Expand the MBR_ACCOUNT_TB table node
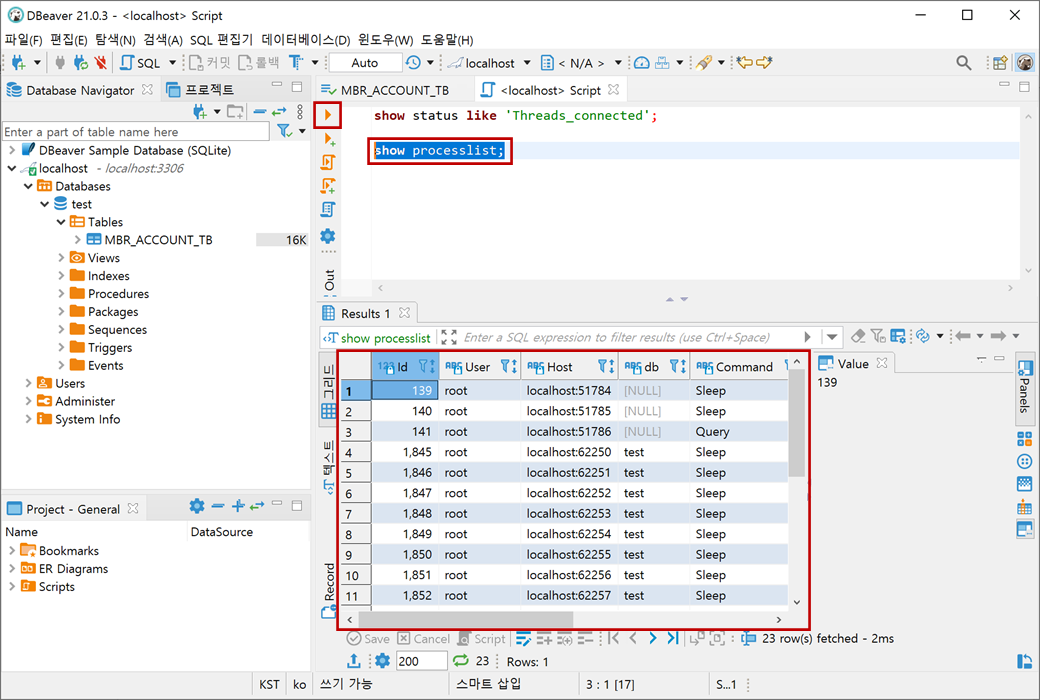Screen dimensions: 1040x700 (x=78, y=240)
